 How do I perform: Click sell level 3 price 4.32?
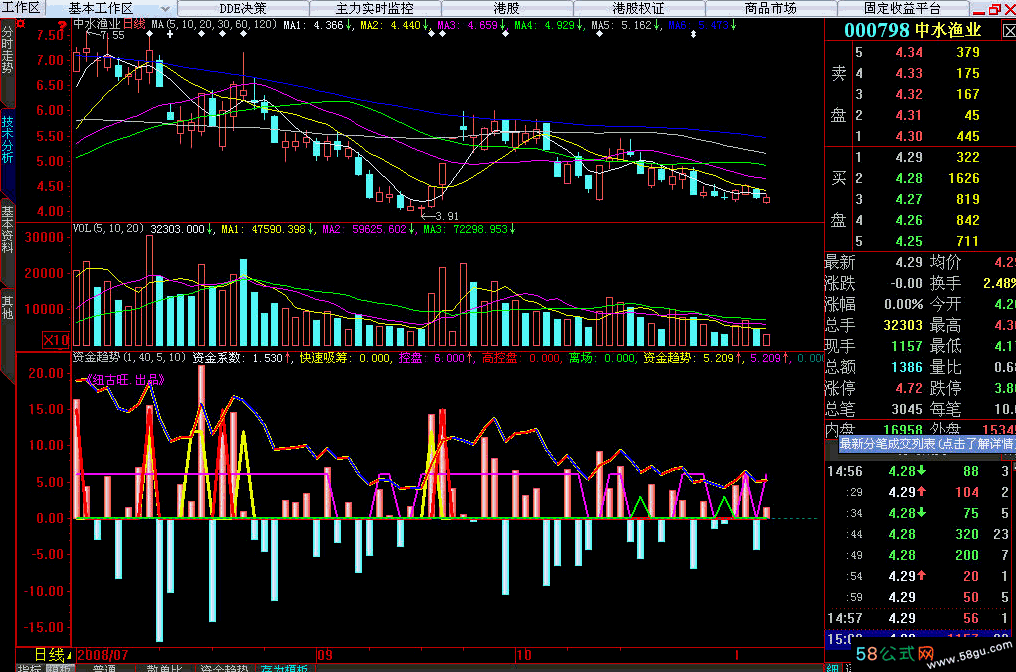click(908, 95)
